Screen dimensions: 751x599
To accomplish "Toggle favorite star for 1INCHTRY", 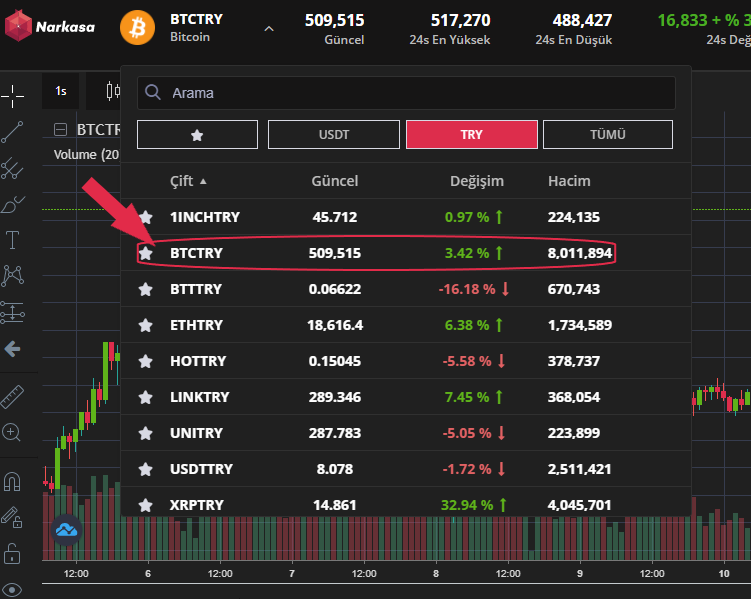I will [146, 217].
